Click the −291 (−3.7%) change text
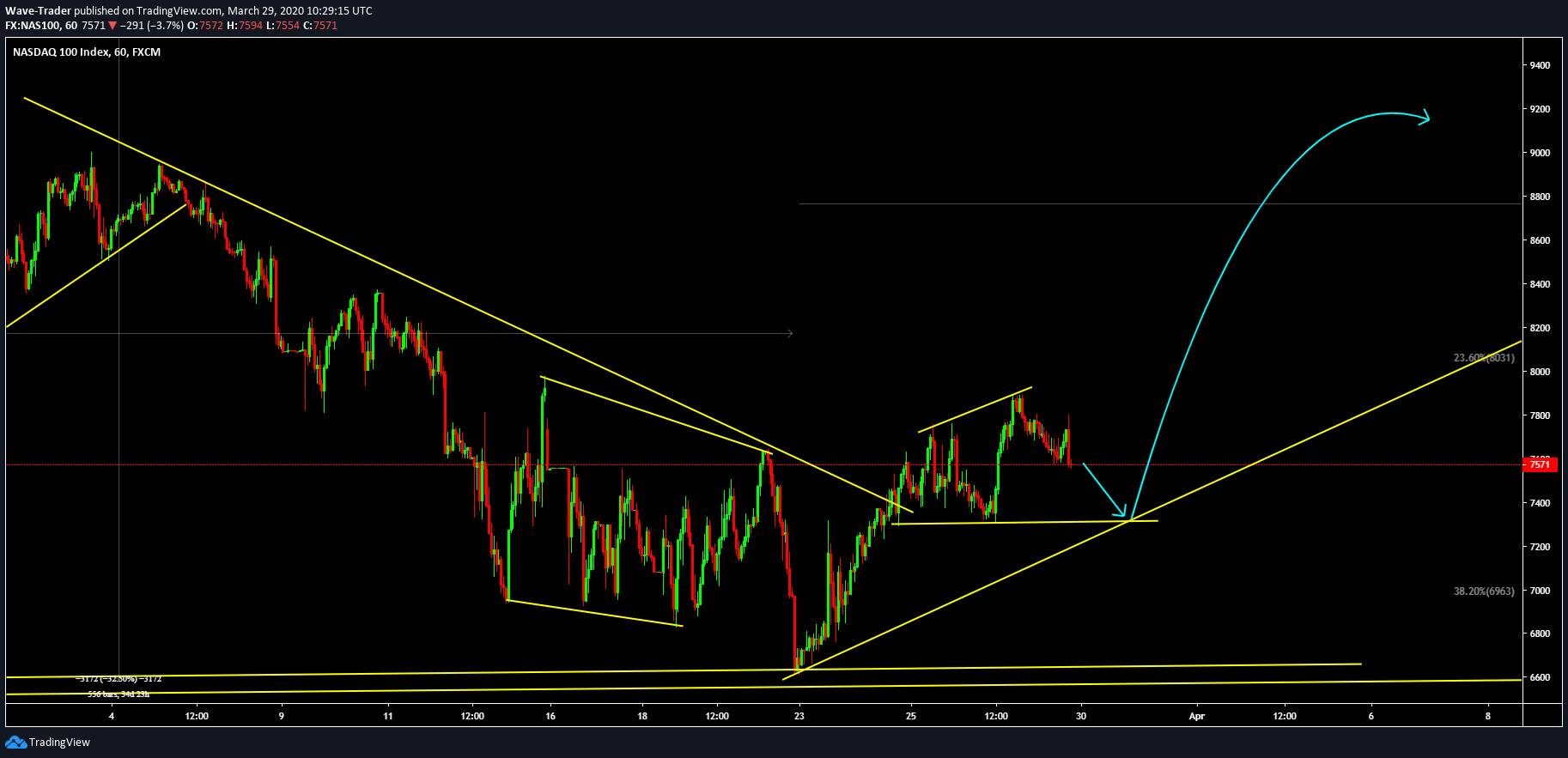 click(152, 26)
